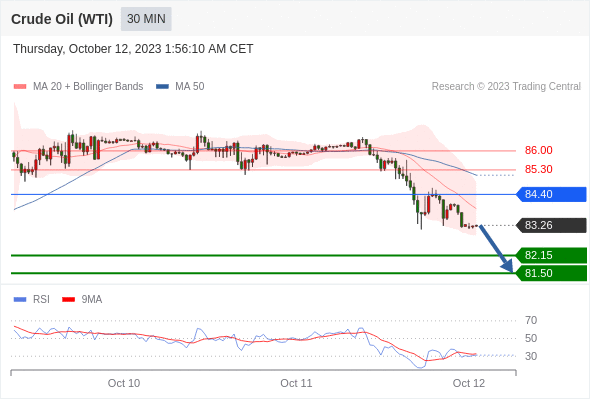Click the 30 MIN timeframe button

coord(146,19)
